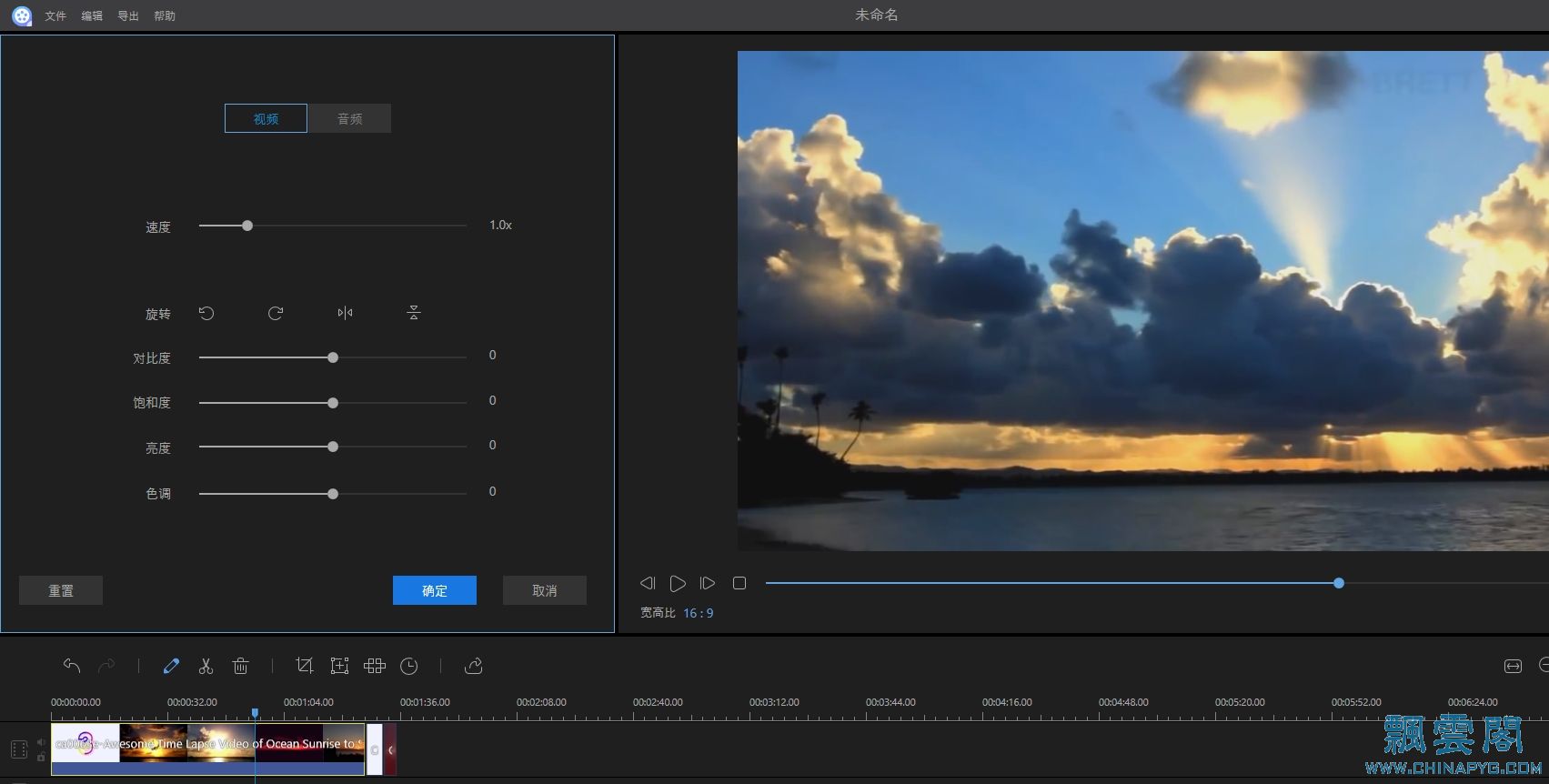Screen dimensions: 1549x784
Task: Rotate video counterclockwise
Action: pyautogui.click(x=206, y=313)
